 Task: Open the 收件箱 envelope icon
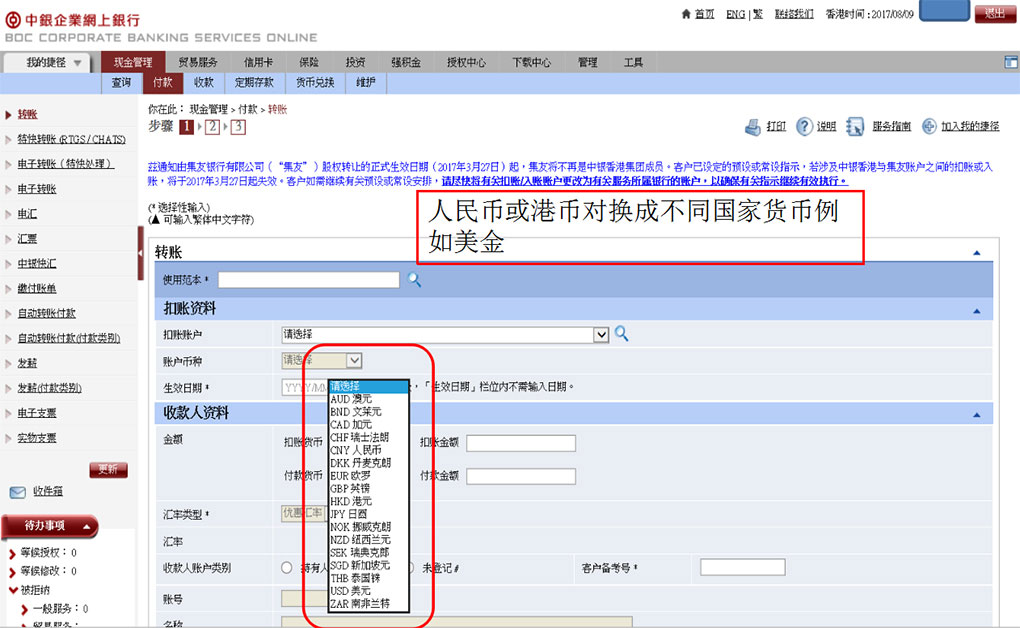pyautogui.click(x=18, y=492)
